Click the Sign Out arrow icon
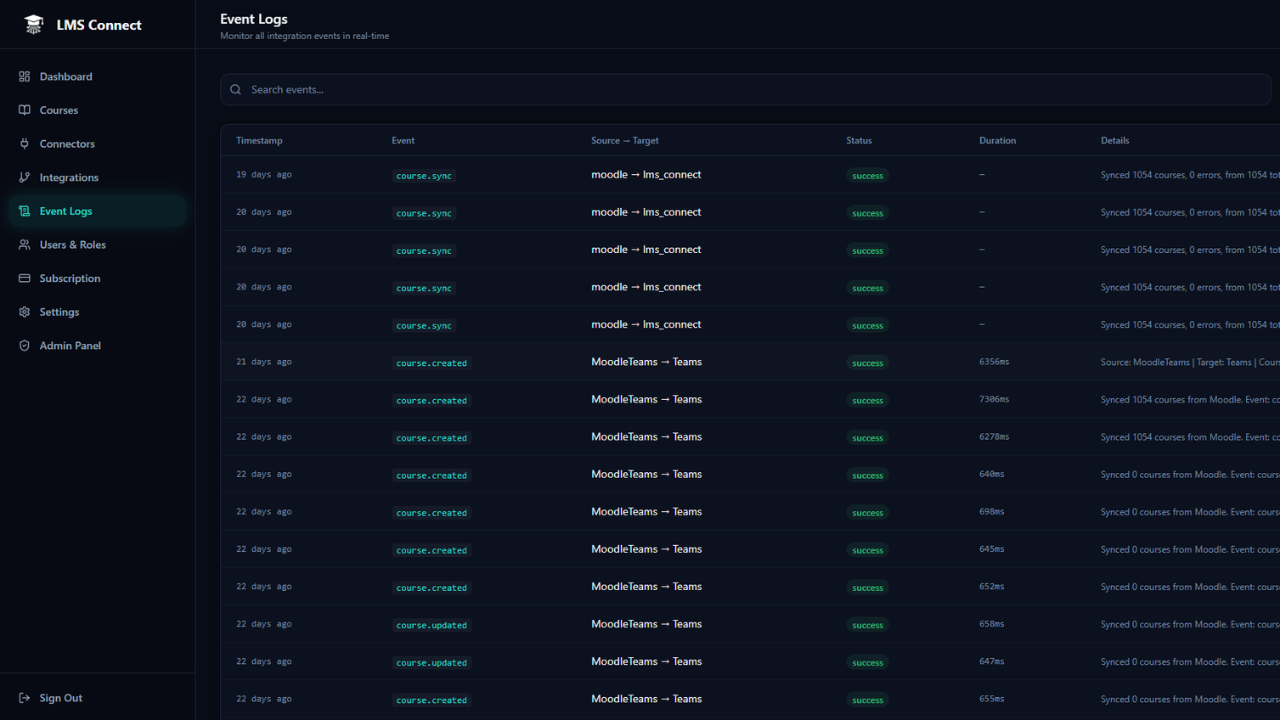The height and width of the screenshot is (720, 1280). coord(25,698)
